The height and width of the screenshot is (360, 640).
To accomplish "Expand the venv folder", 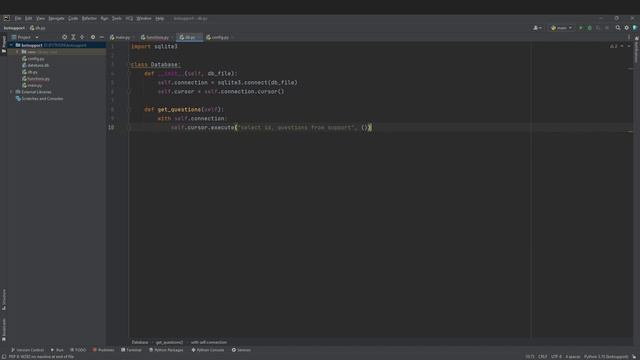I will 18,52.
